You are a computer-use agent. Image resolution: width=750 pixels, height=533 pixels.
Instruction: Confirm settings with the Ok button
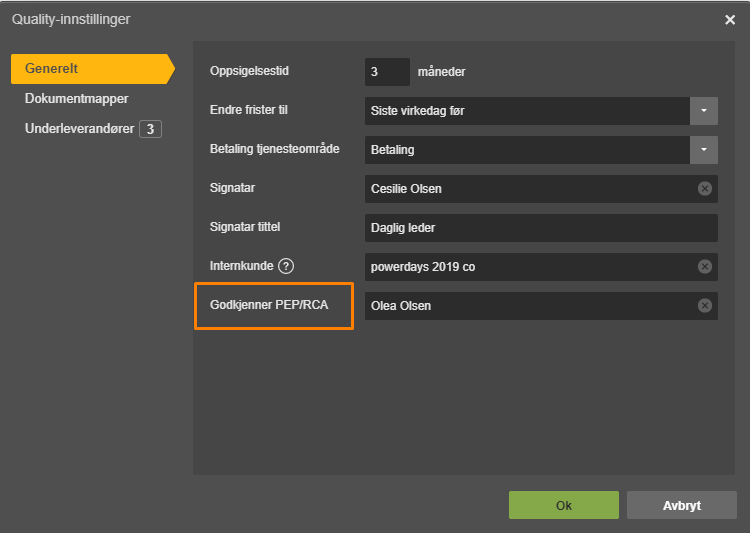[x=563, y=505]
